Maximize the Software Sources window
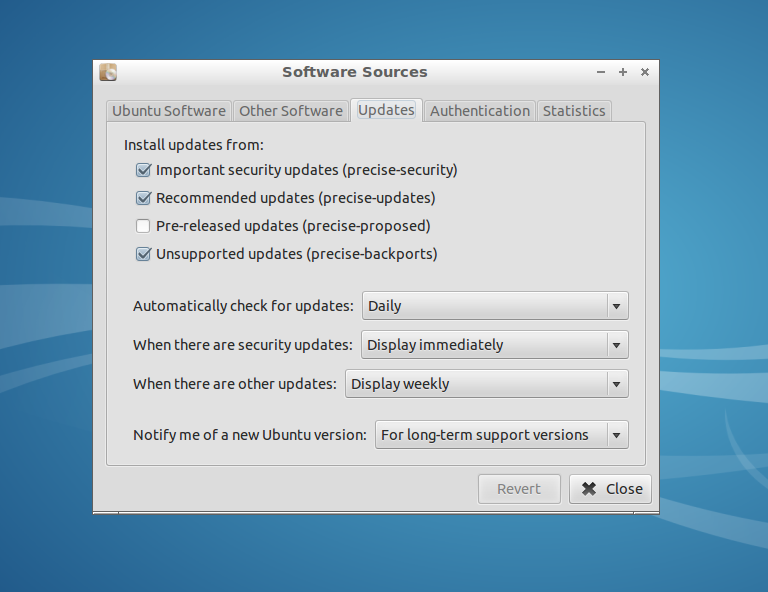768x592 pixels. tap(623, 72)
